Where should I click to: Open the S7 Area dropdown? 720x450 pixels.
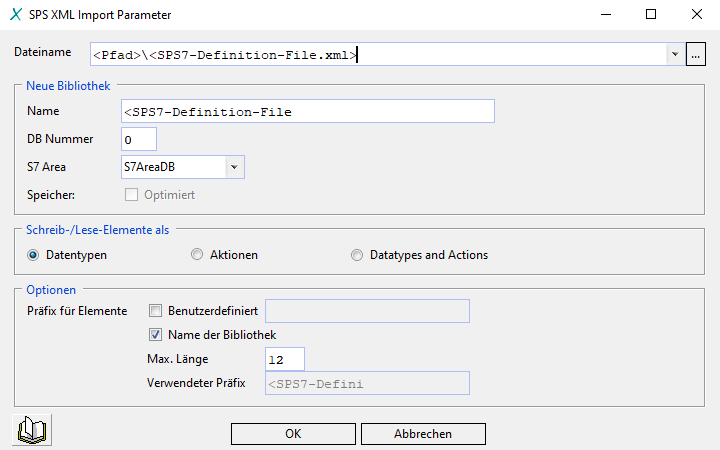tap(234, 167)
